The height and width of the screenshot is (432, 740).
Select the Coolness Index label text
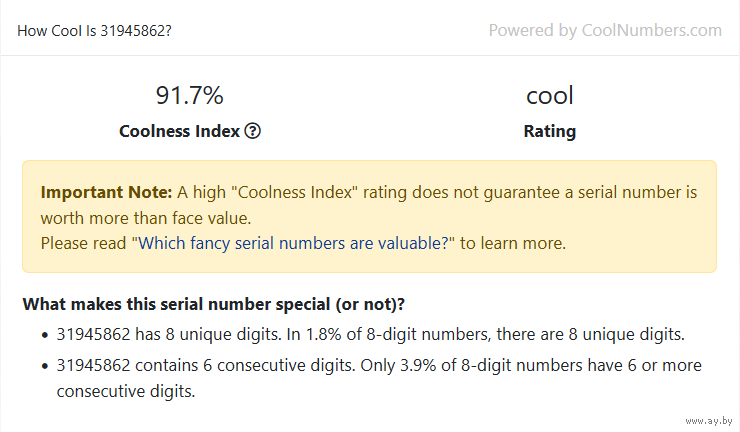(x=179, y=131)
